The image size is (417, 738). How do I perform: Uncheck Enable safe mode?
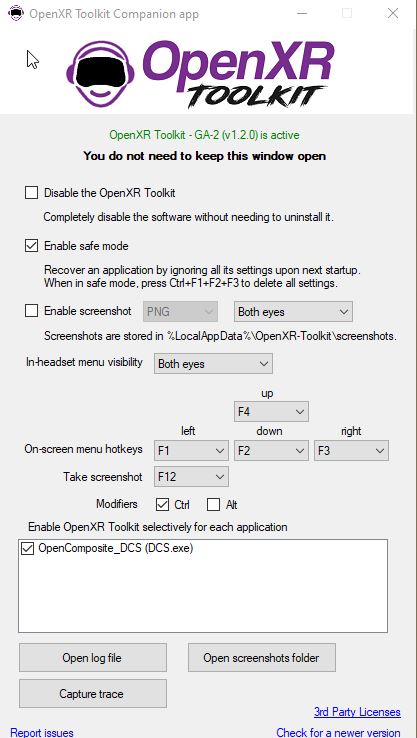(x=32, y=246)
